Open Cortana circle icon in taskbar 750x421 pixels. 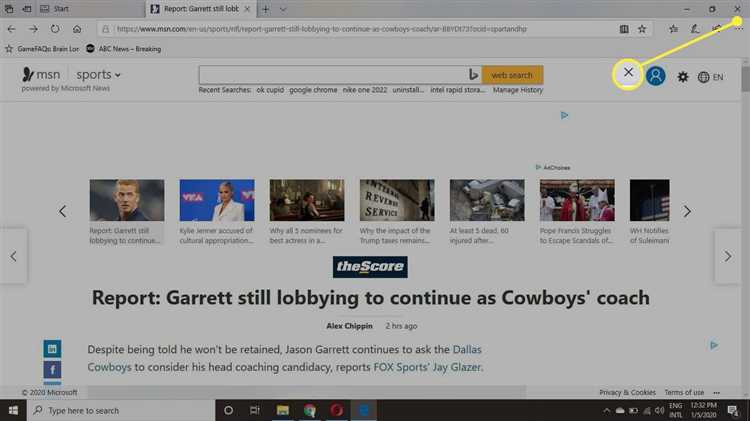tap(228, 410)
